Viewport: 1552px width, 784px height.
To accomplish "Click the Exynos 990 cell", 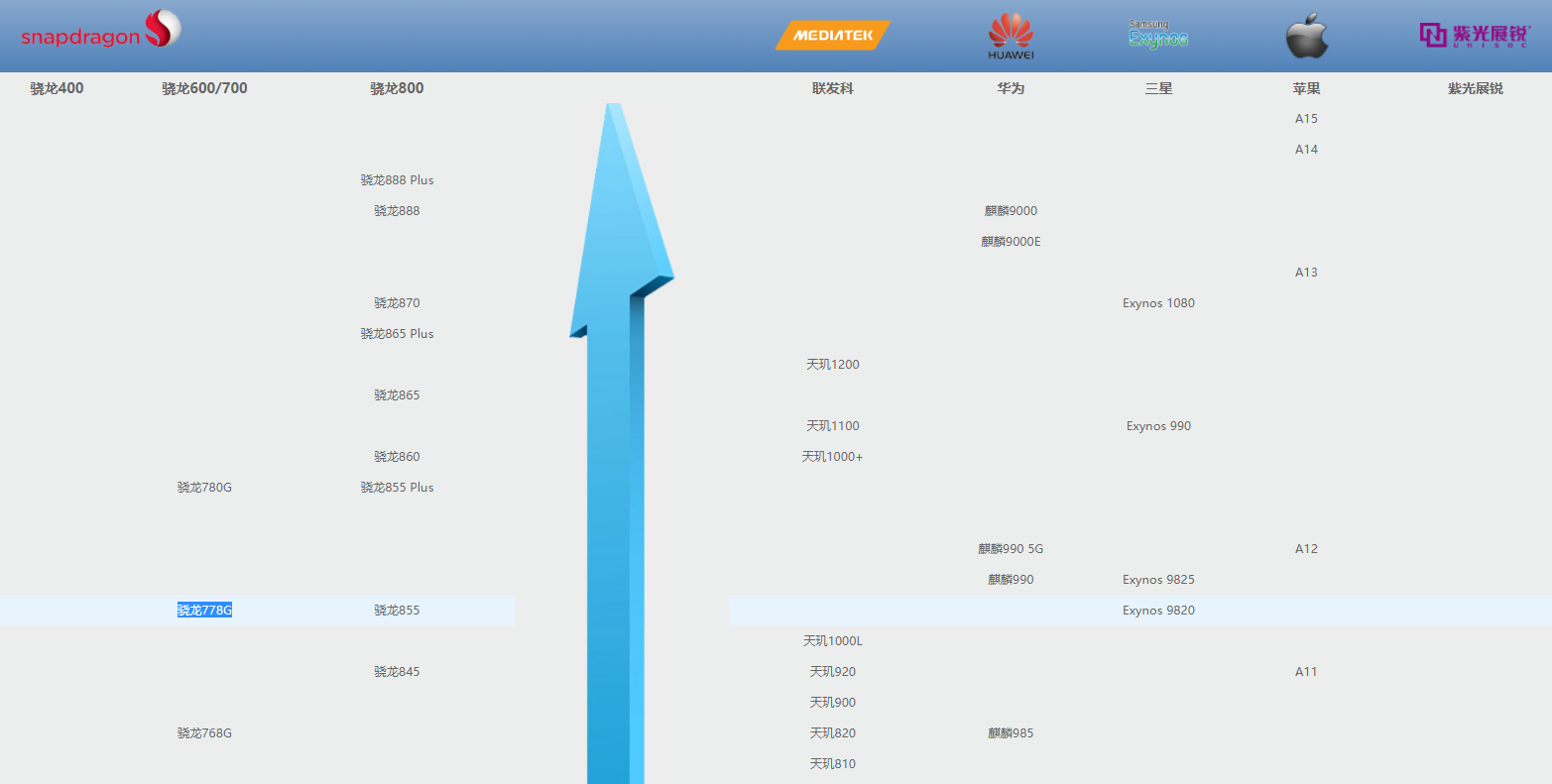I will coord(1158,426).
